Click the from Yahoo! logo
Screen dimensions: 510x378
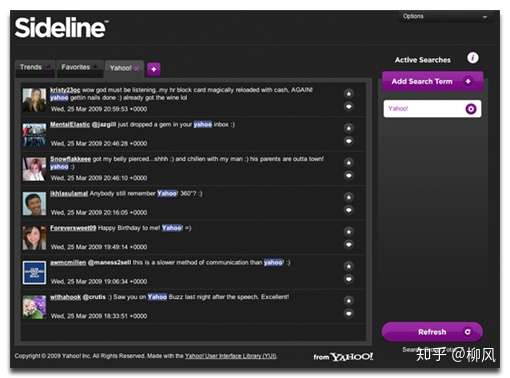343,357
